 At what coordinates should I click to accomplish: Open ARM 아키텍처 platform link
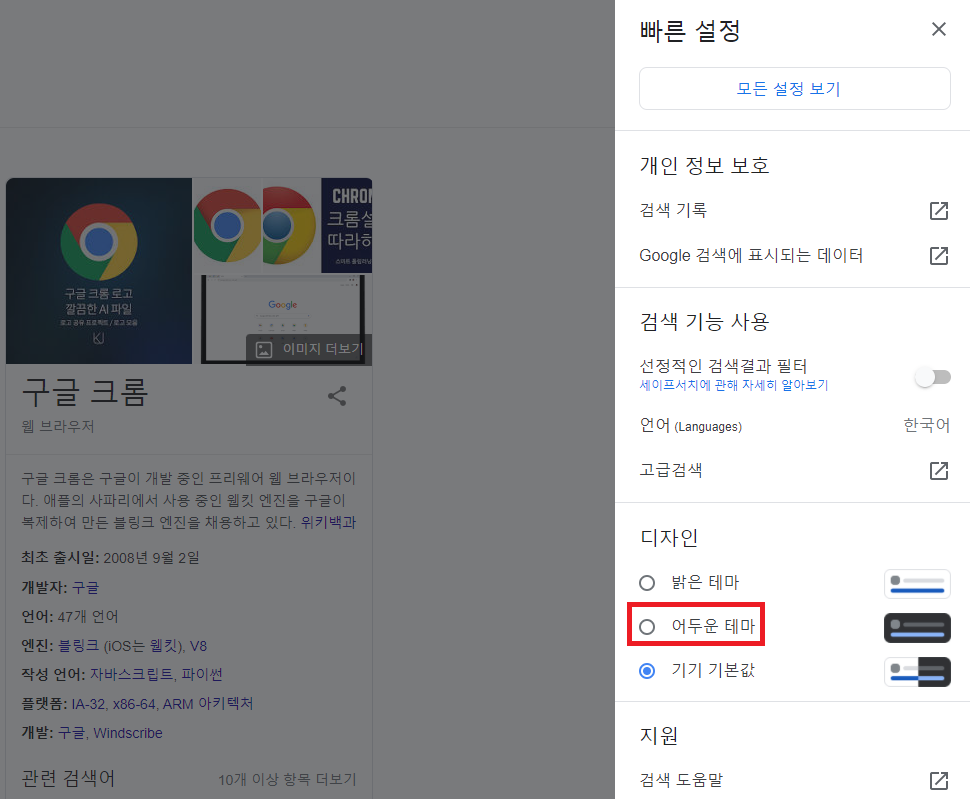(208, 704)
